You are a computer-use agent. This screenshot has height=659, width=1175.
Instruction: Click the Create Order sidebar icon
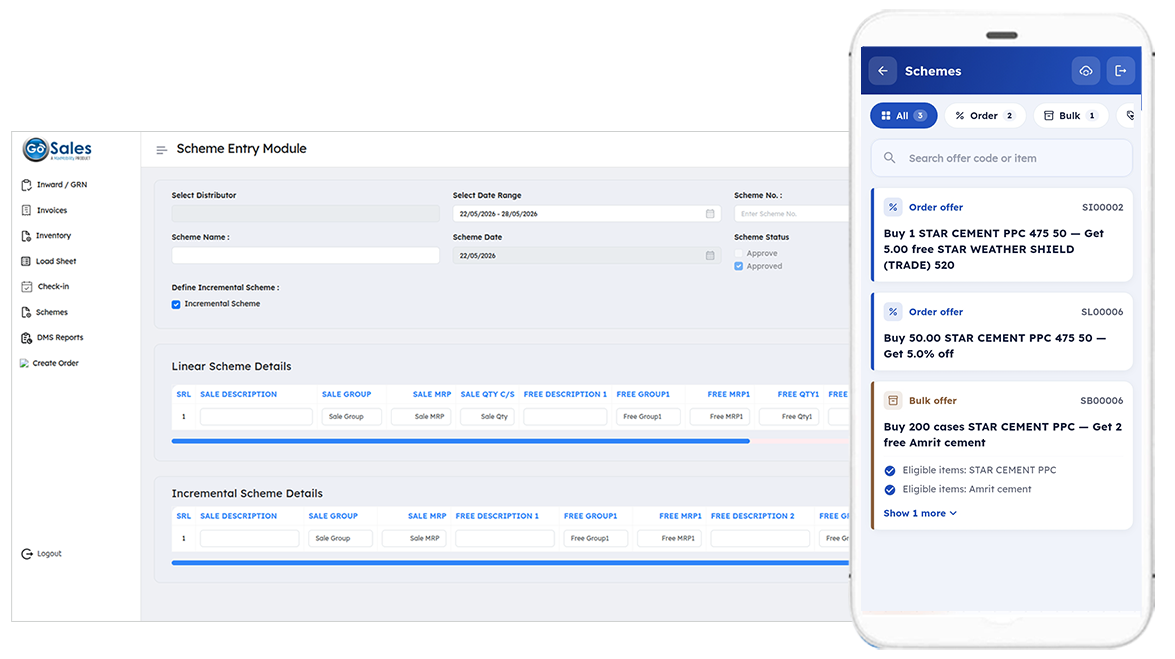click(24, 363)
